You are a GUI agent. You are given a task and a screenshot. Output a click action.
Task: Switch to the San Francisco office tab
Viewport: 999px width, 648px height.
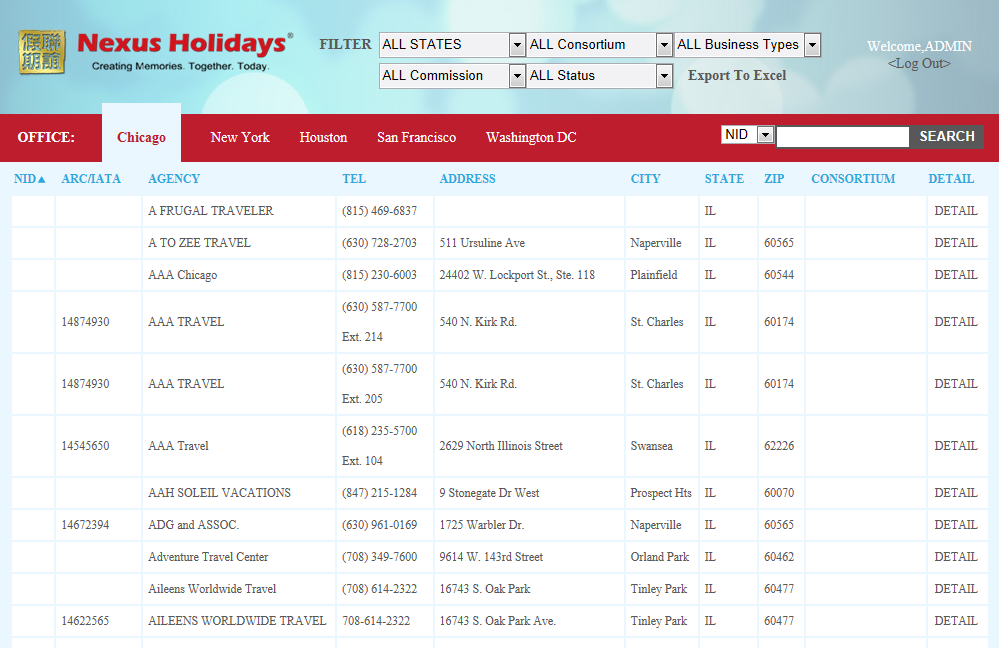click(417, 137)
